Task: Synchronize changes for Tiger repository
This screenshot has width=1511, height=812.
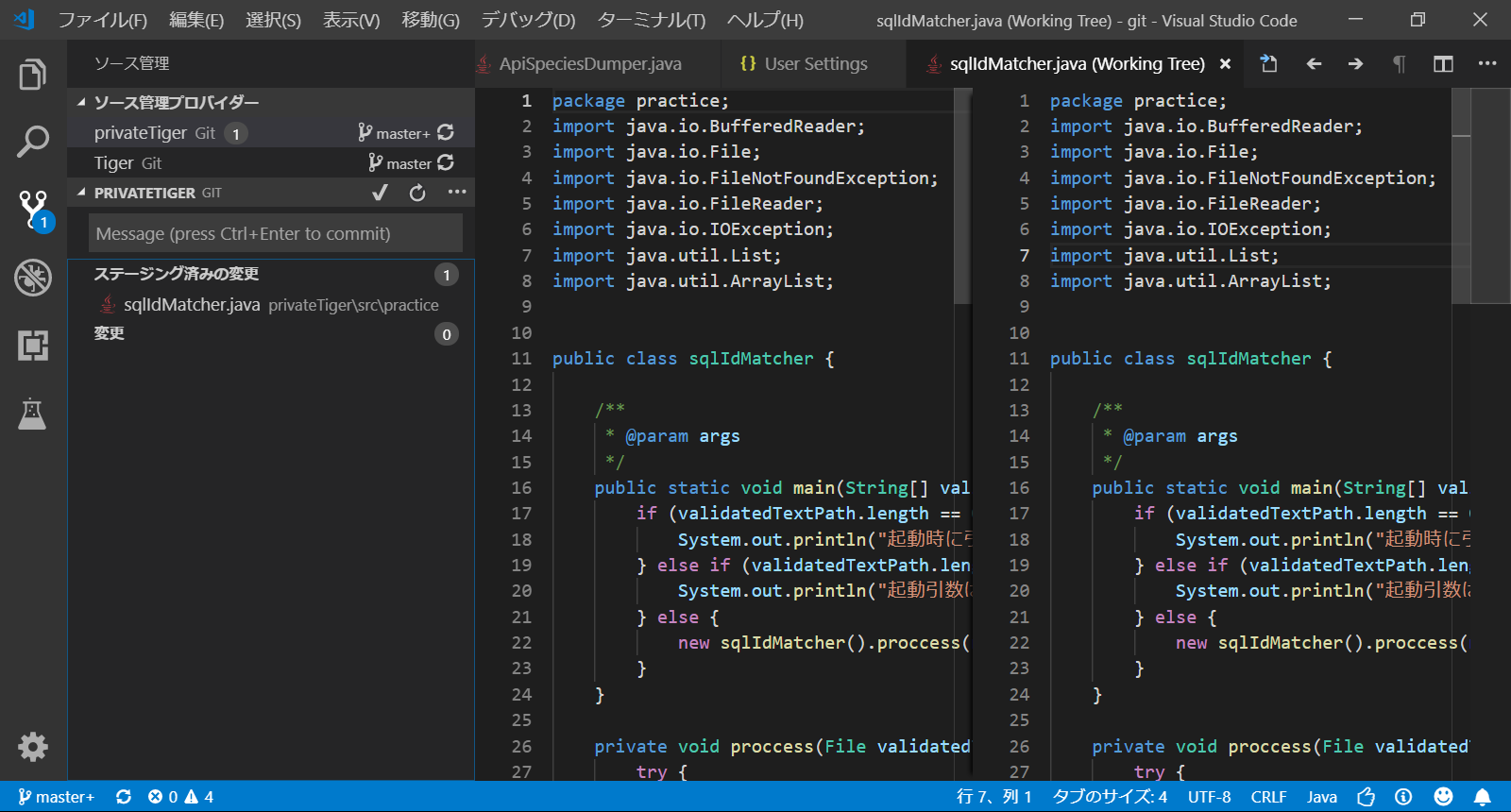Action: coord(446,163)
